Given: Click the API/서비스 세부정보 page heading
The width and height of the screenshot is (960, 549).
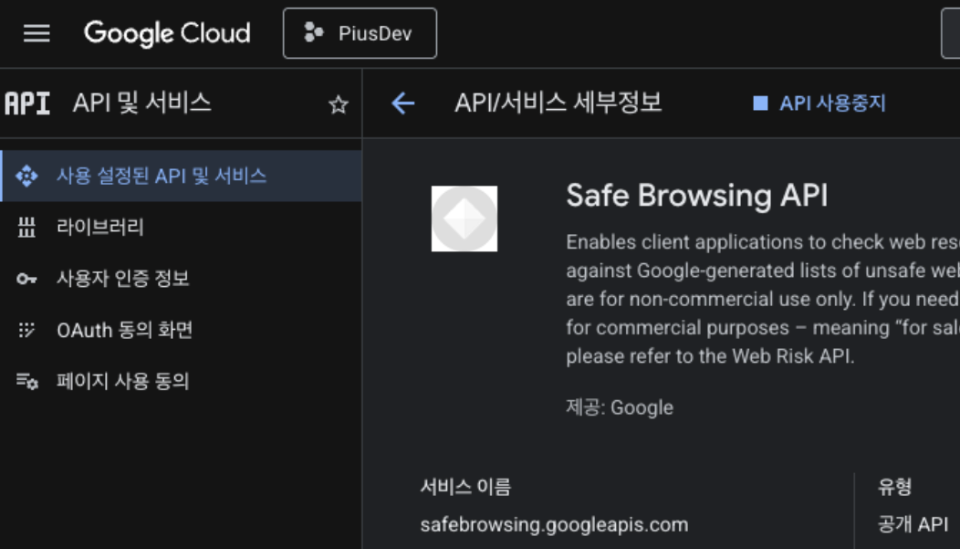Looking at the screenshot, I should 558,103.
